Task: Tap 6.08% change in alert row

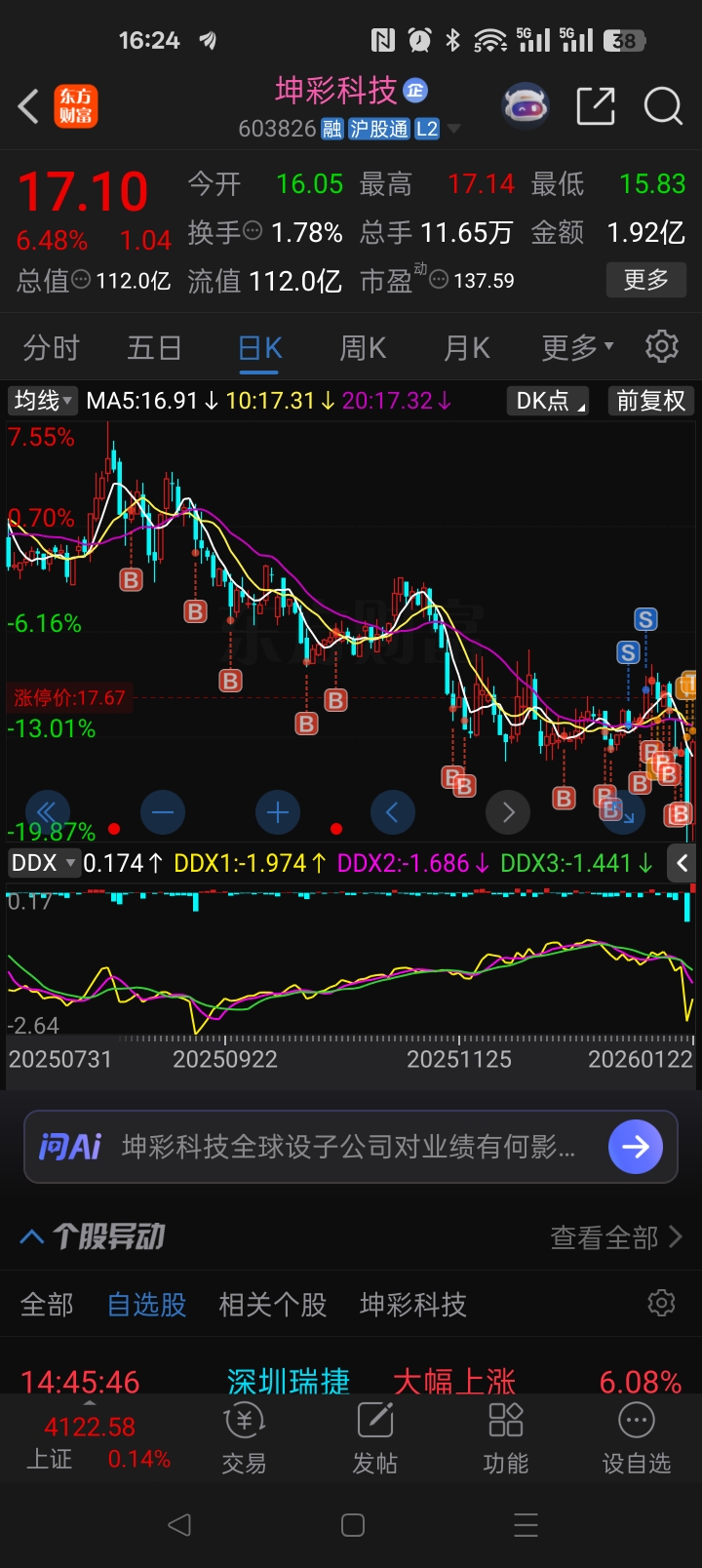Action: pos(641,1382)
